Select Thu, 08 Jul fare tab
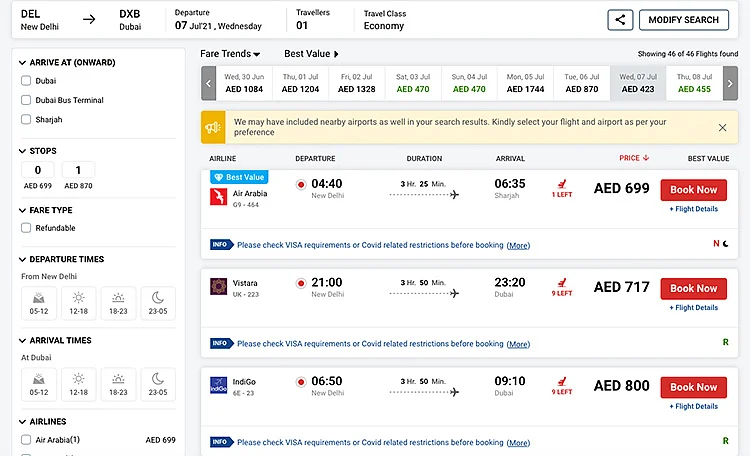The height and width of the screenshot is (456, 750). [x=694, y=83]
